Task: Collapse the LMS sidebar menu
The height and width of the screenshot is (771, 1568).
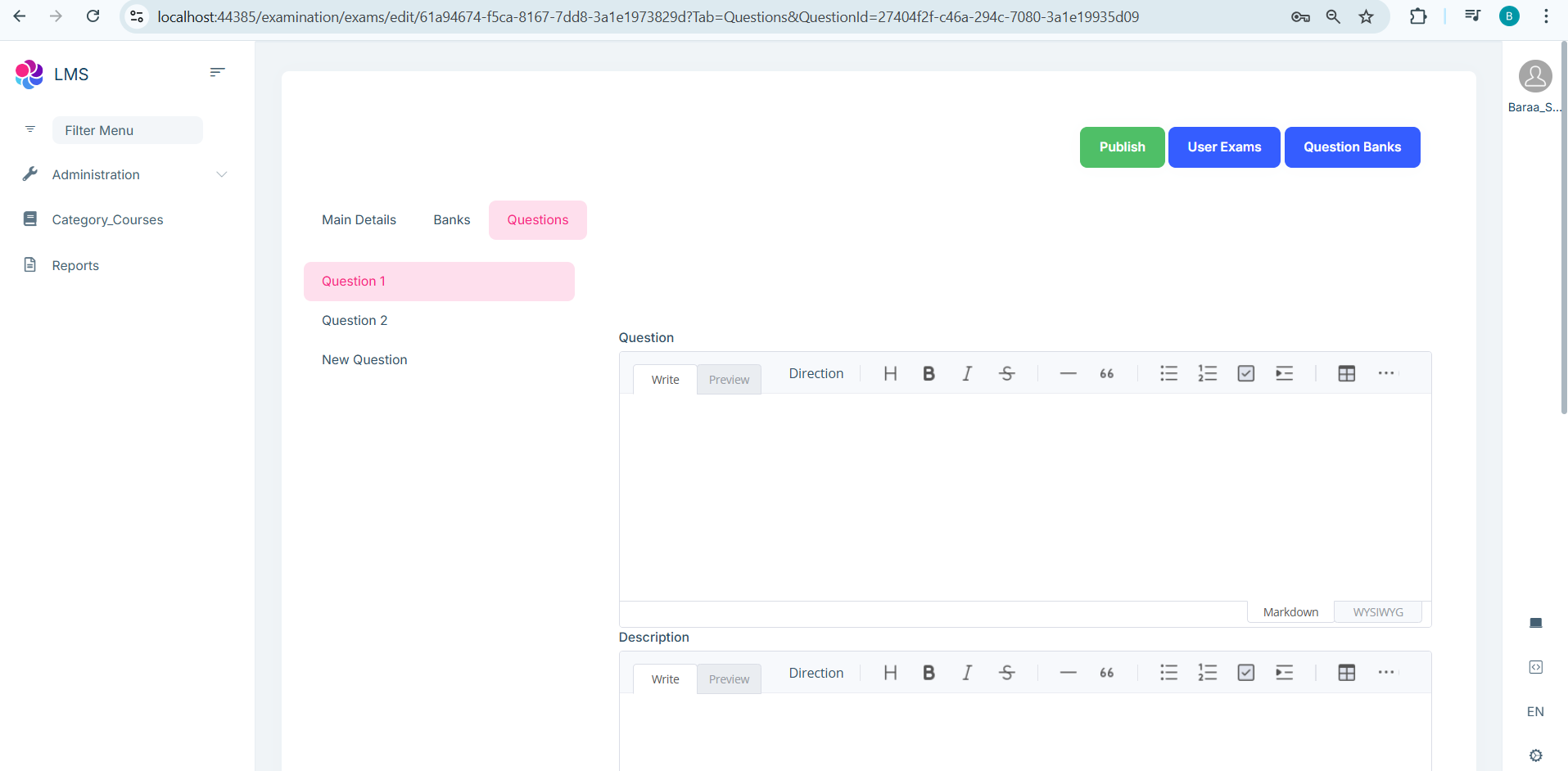Action: [217, 73]
